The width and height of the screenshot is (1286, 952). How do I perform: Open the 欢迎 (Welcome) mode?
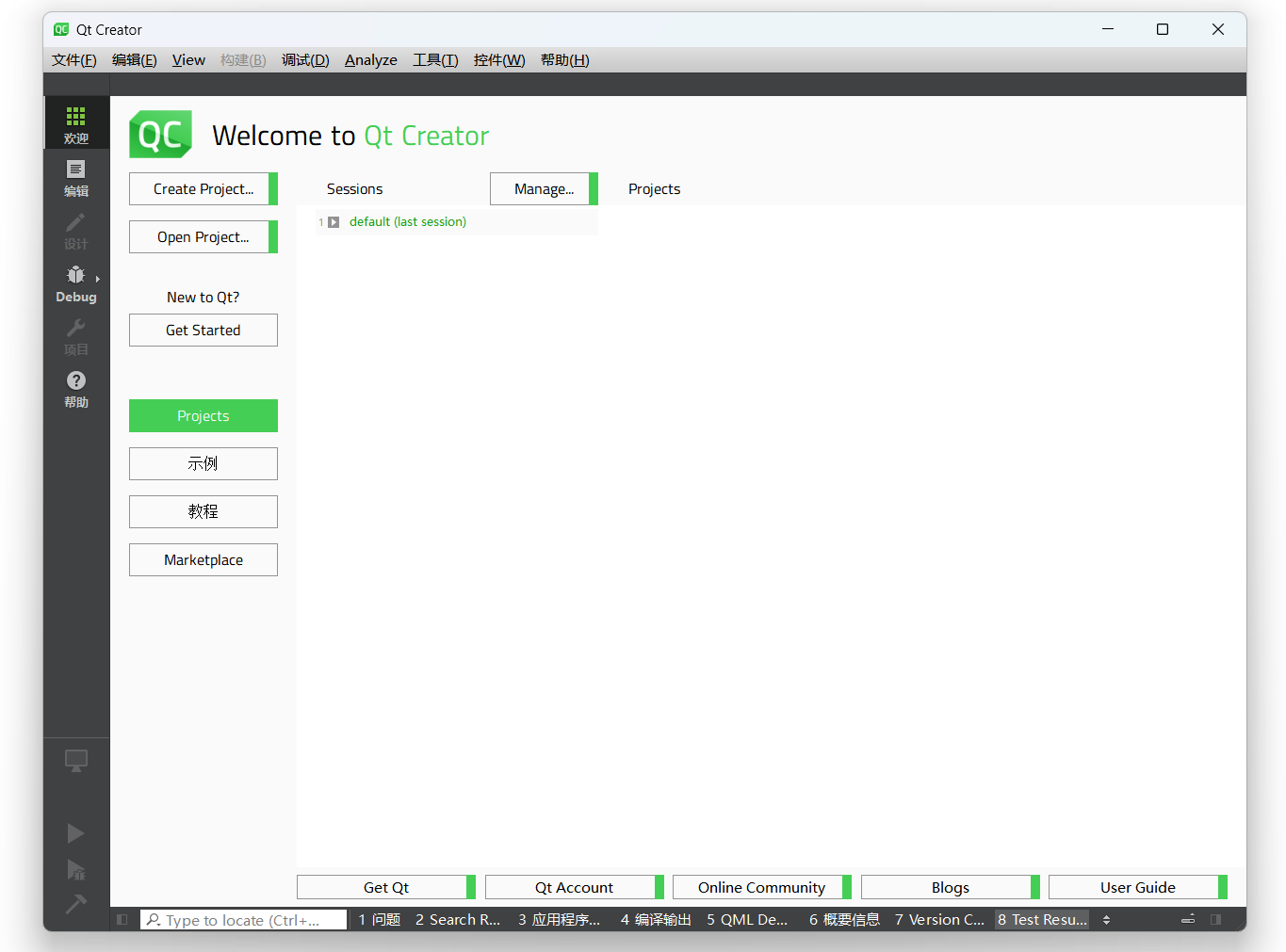(x=76, y=123)
